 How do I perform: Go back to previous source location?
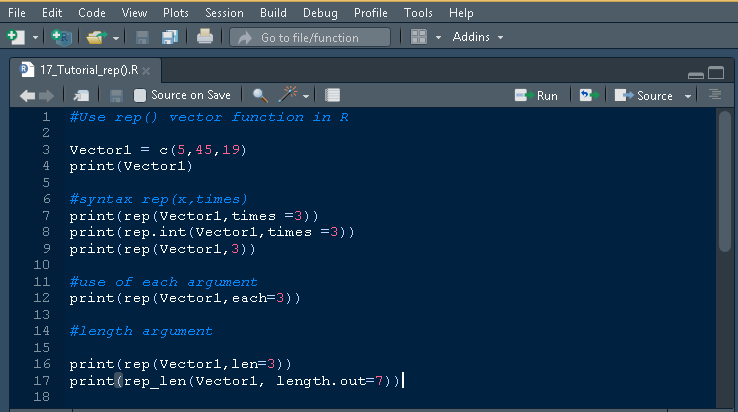coord(28,96)
